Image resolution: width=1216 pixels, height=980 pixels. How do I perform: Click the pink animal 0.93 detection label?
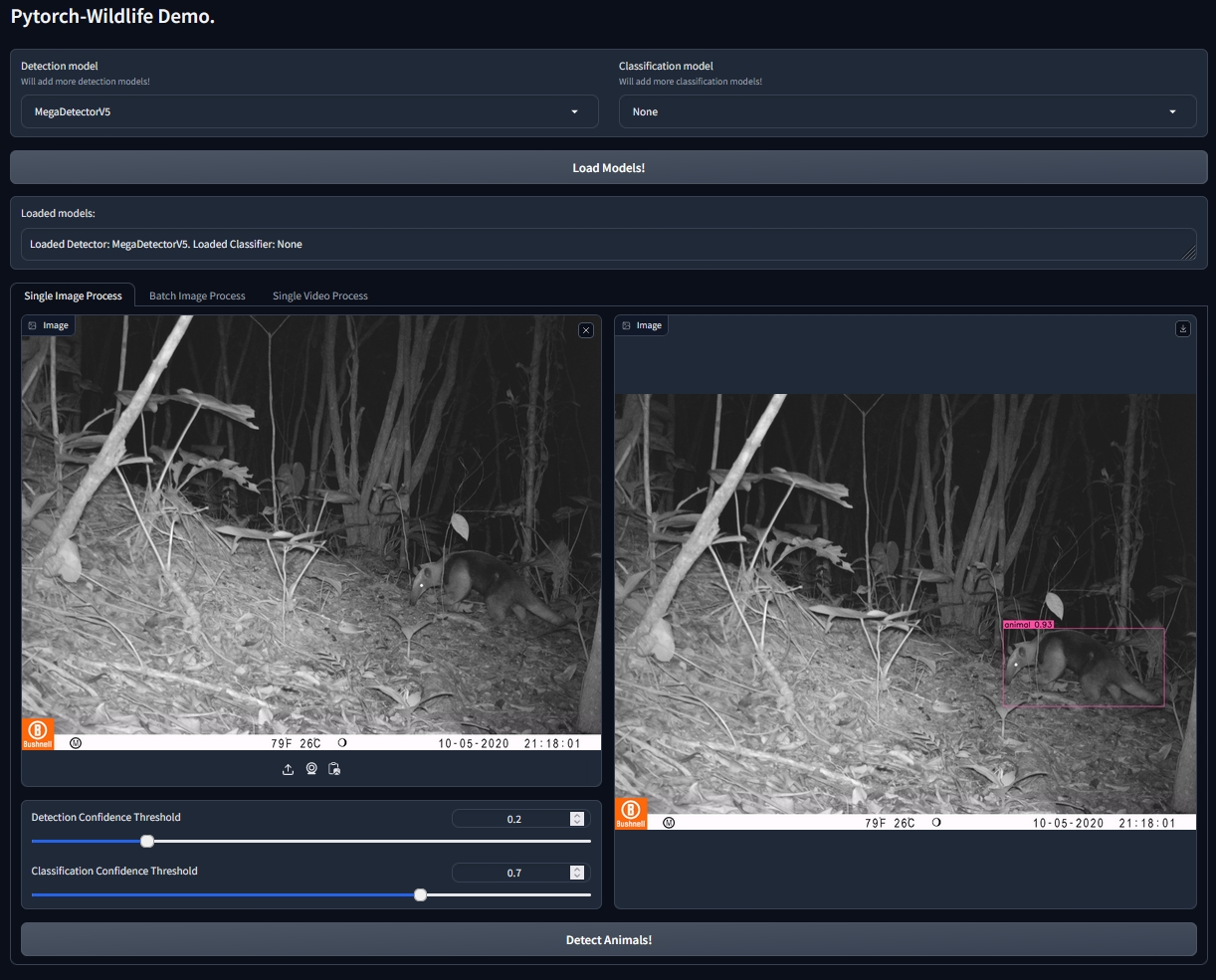(x=1028, y=625)
